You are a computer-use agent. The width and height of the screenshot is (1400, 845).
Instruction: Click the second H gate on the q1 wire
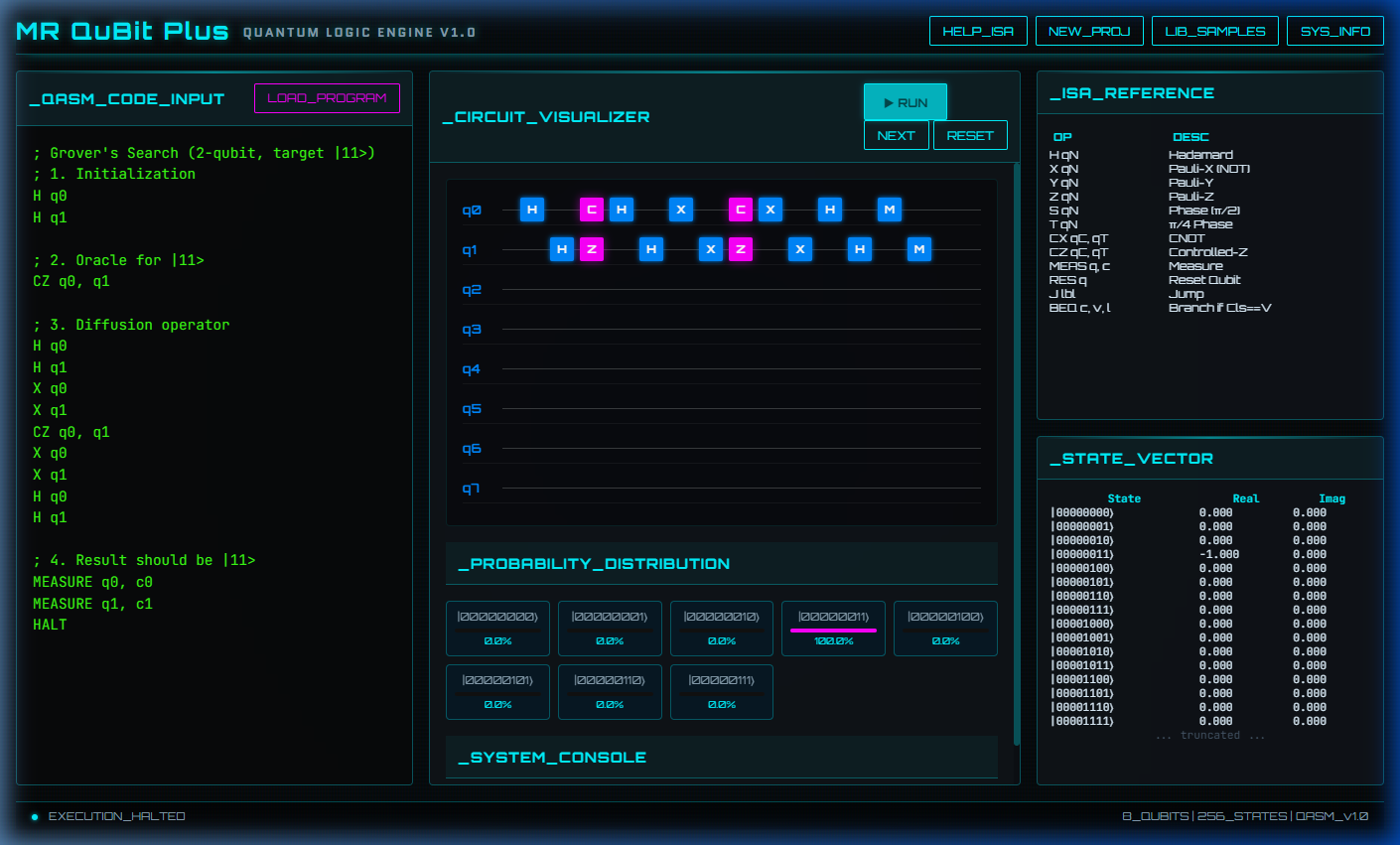(651, 249)
